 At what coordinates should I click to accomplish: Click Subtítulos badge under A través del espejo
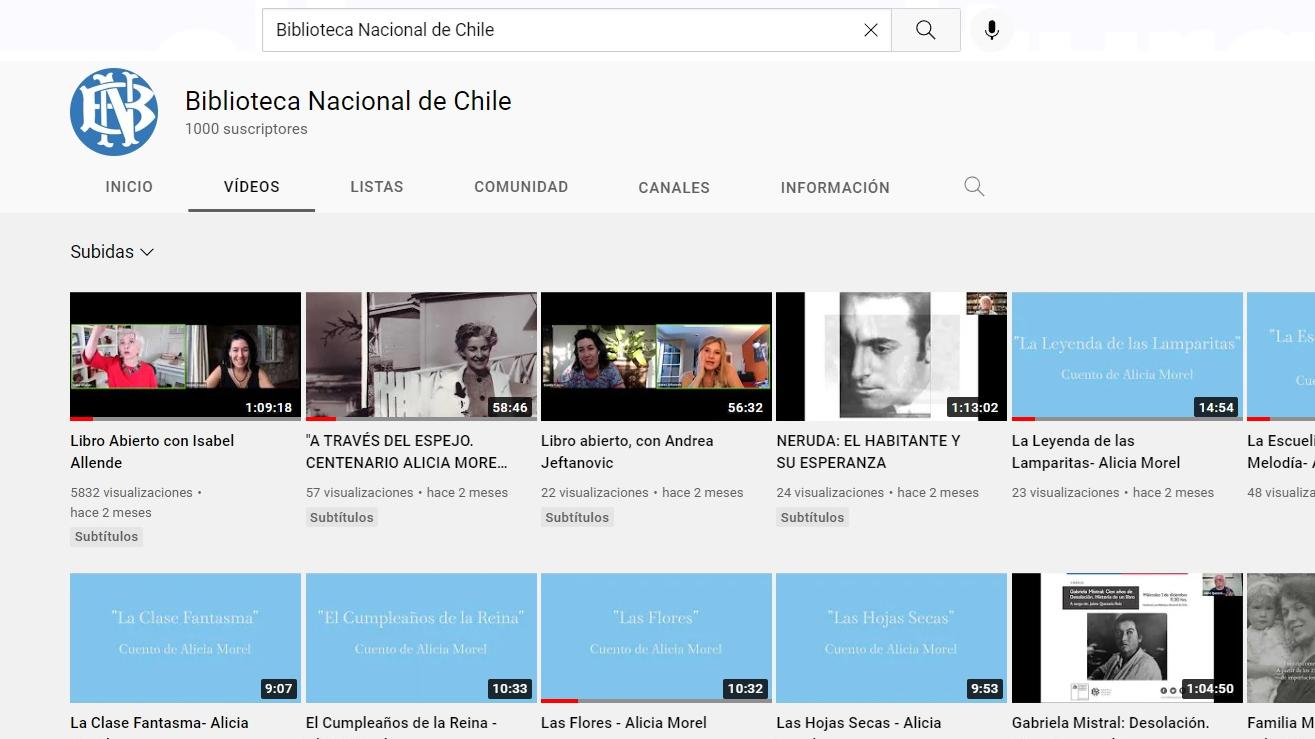point(342,518)
